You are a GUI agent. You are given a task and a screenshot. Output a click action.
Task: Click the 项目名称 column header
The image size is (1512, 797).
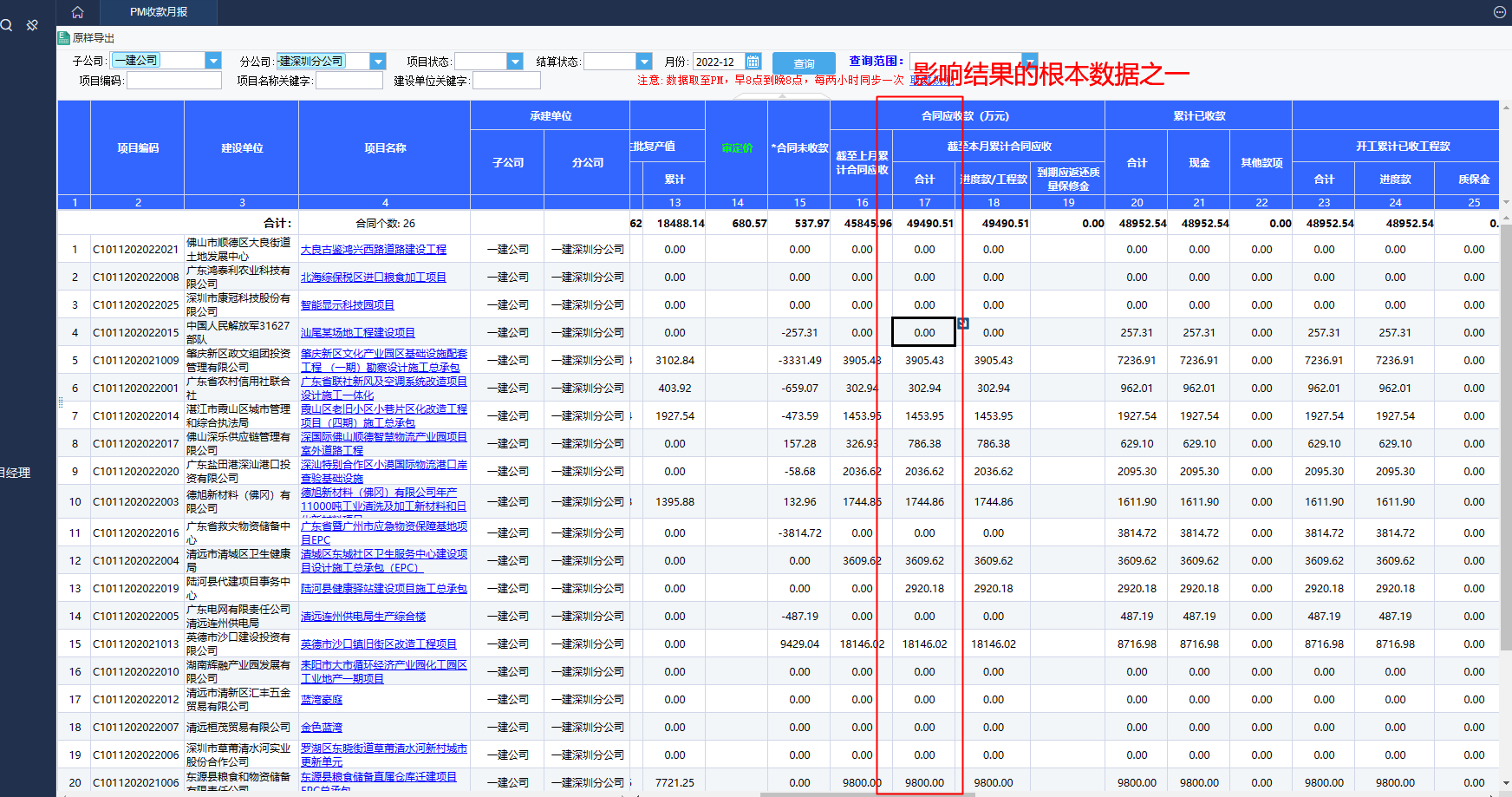385,148
